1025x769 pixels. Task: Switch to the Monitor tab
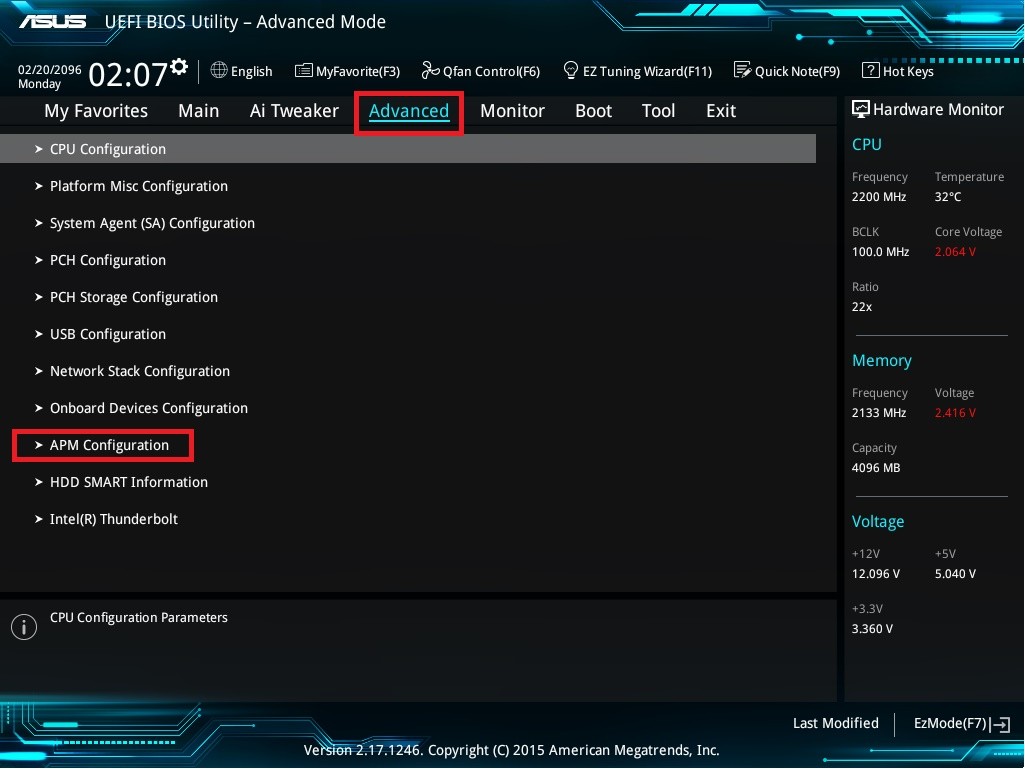512,111
